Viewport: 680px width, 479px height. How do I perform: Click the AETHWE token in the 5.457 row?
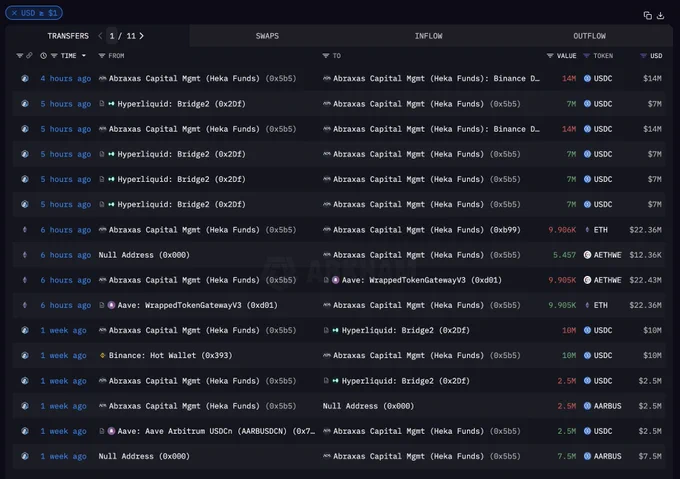(x=602, y=255)
